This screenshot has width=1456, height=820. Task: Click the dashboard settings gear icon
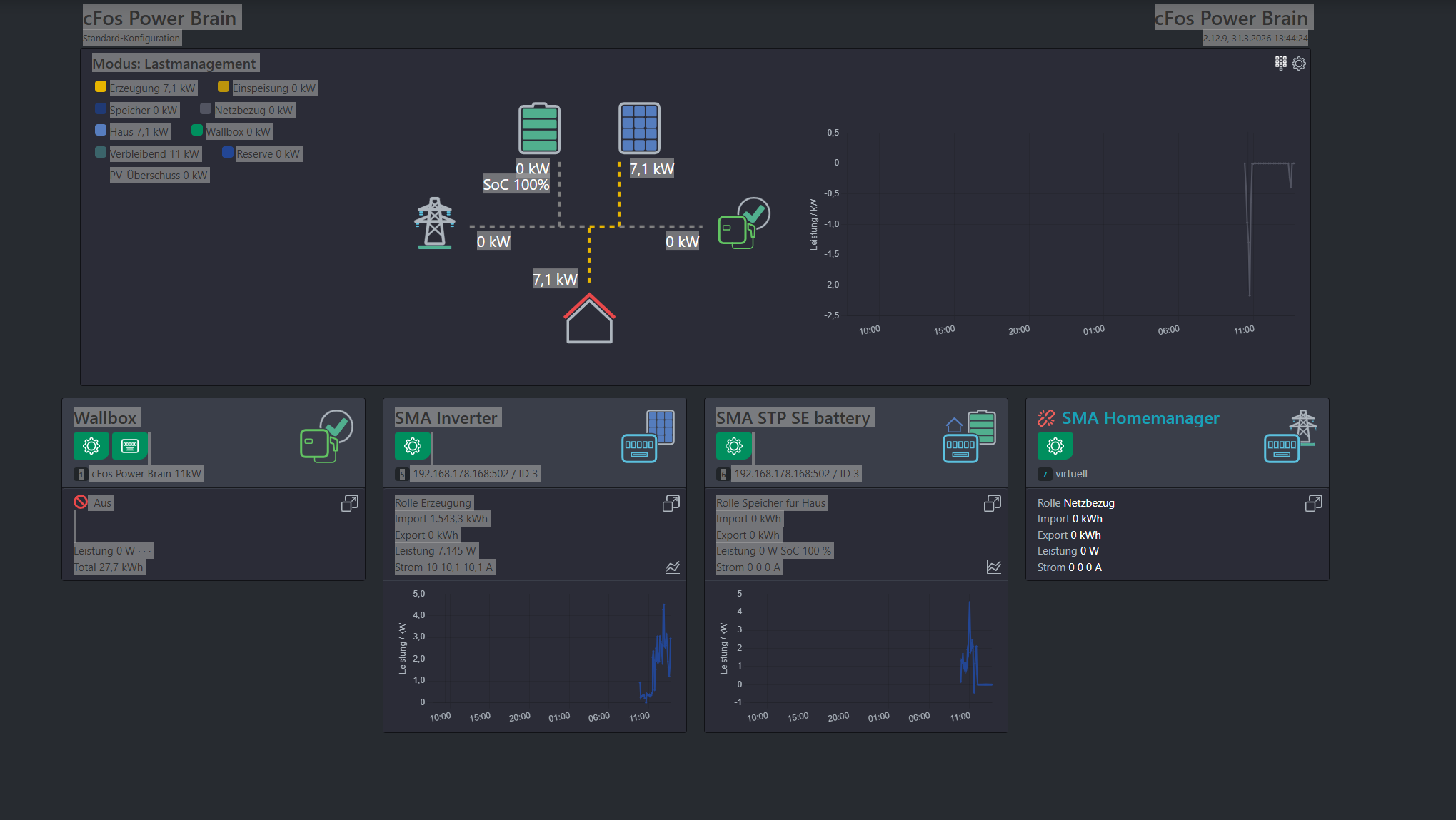pos(1299,64)
